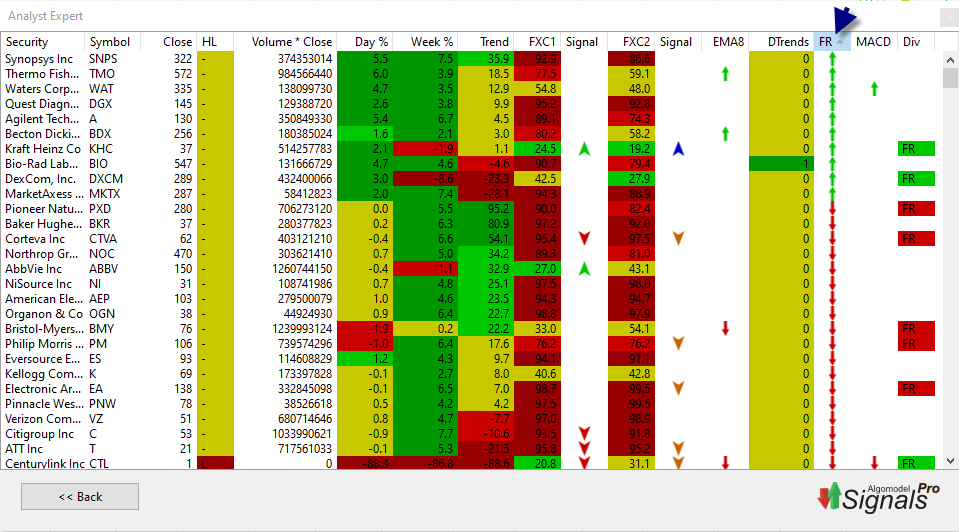Click the green Signal arrow for AbbVie
Image resolution: width=959 pixels, height=532 pixels.
click(x=584, y=268)
